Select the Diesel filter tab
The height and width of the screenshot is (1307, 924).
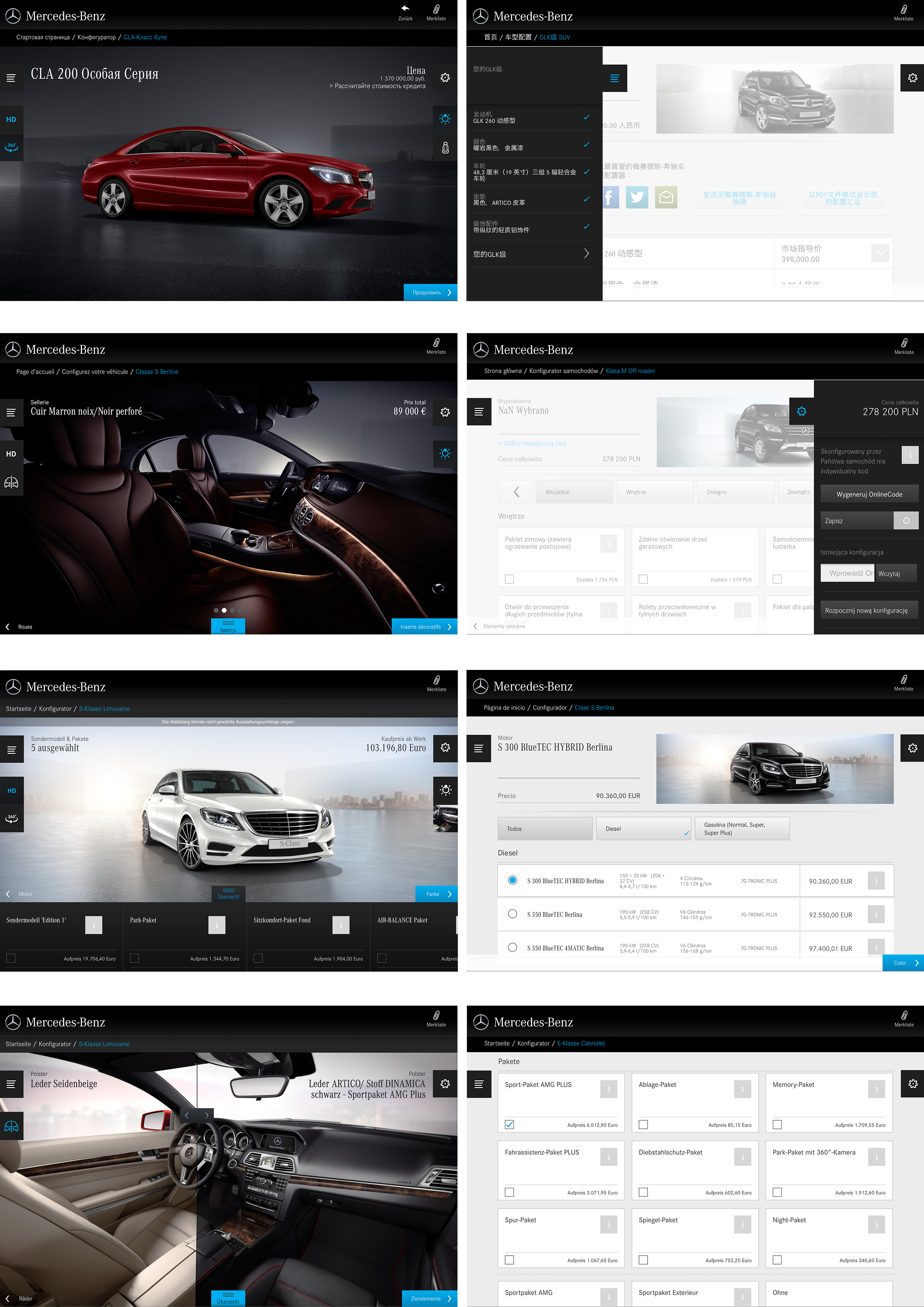tap(643, 829)
